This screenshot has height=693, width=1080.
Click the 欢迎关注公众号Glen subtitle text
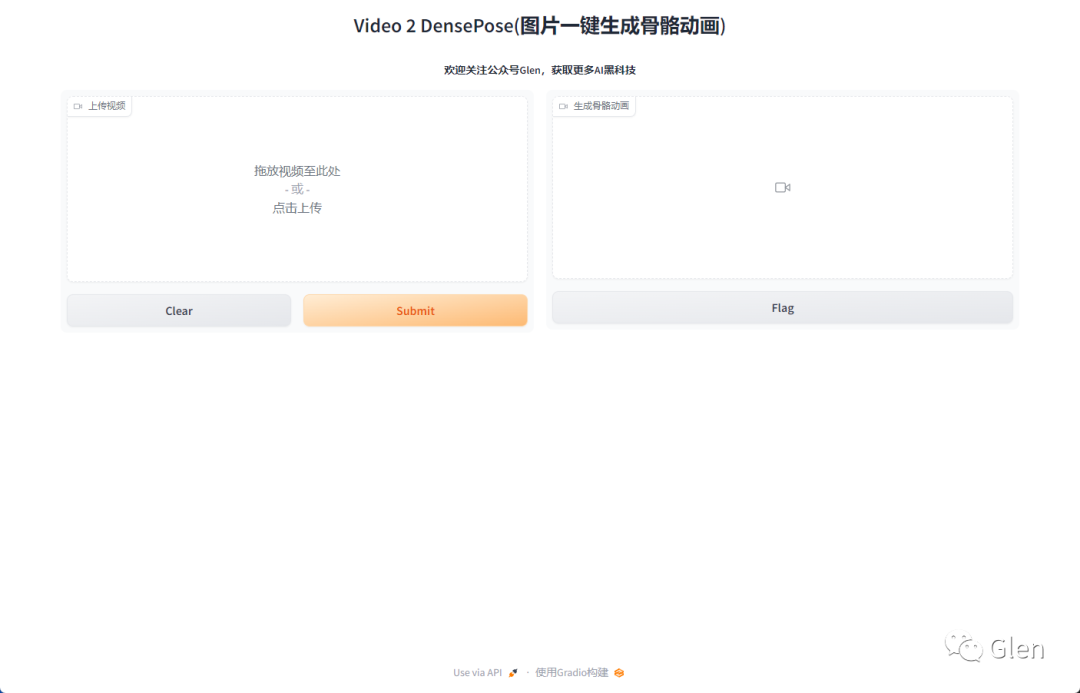(540, 69)
